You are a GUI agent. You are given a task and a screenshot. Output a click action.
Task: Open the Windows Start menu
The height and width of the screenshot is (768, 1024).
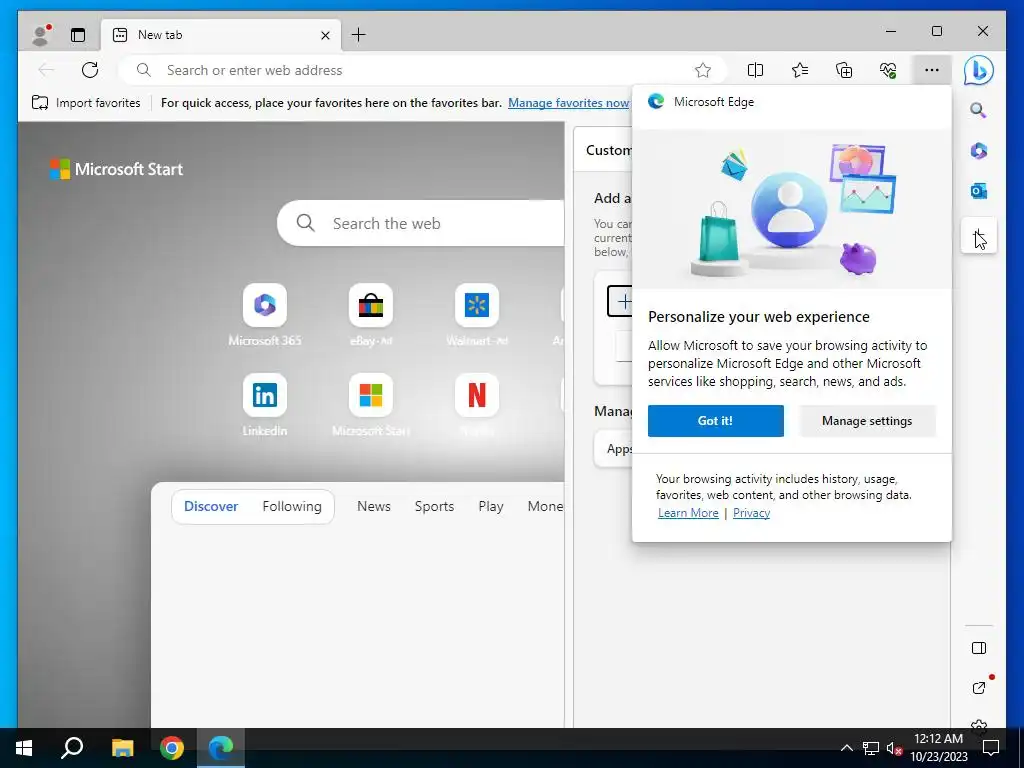point(24,748)
